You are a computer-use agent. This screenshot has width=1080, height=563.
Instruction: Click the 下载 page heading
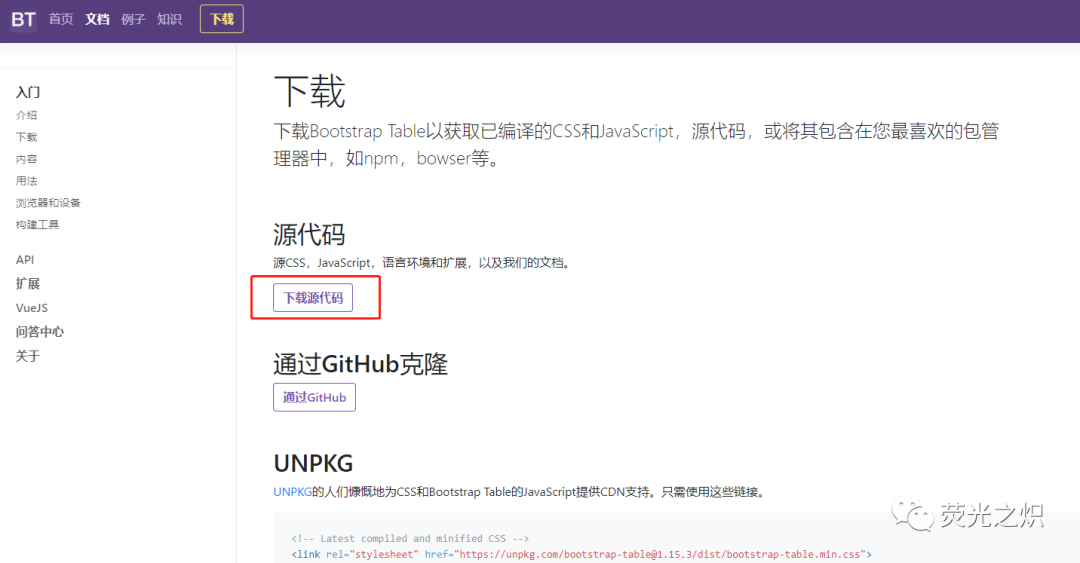tap(309, 92)
